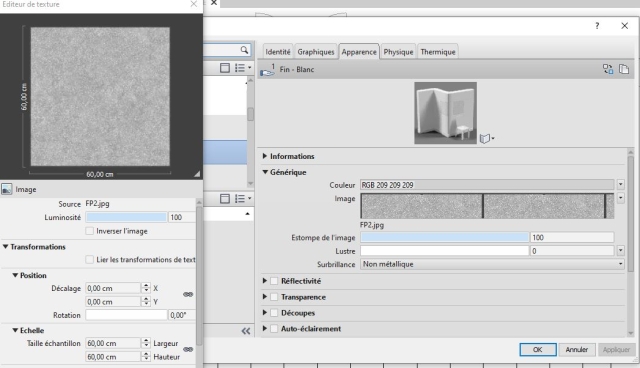640x368 pixels.
Task: Click the search magnifier icon
Action: click(244, 50)
